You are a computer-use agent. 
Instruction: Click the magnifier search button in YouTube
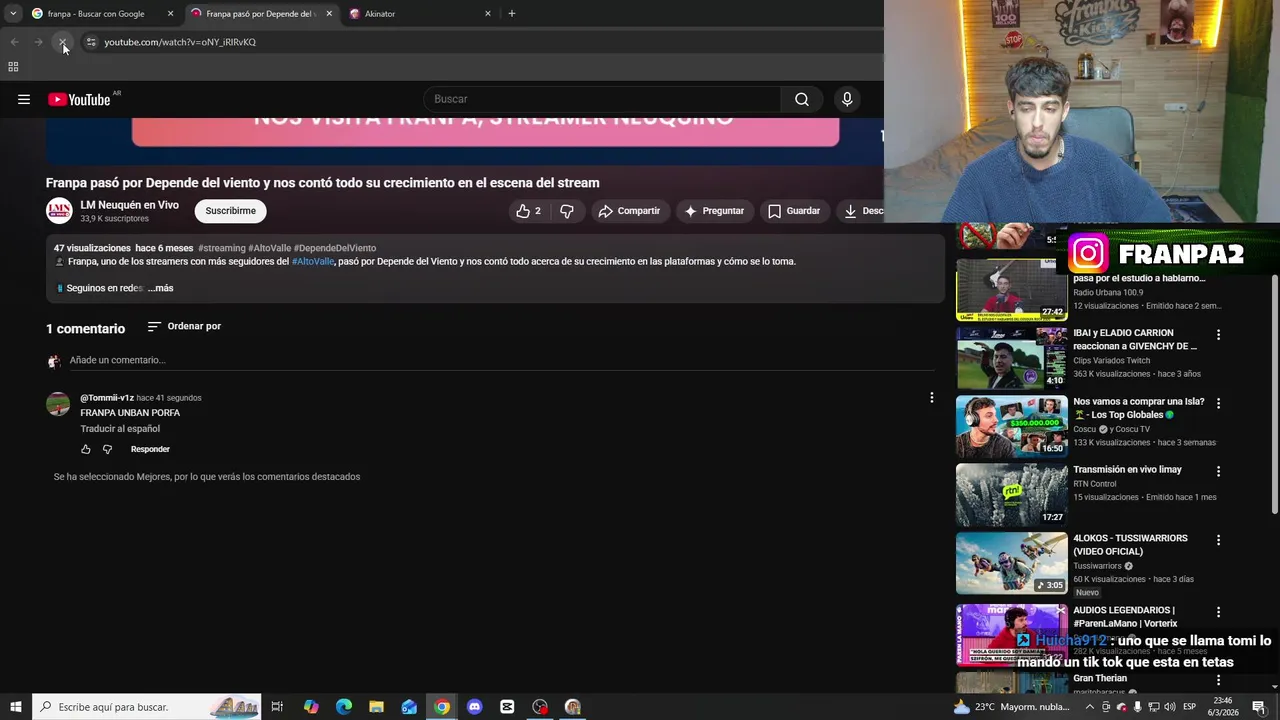coord(802,99)
